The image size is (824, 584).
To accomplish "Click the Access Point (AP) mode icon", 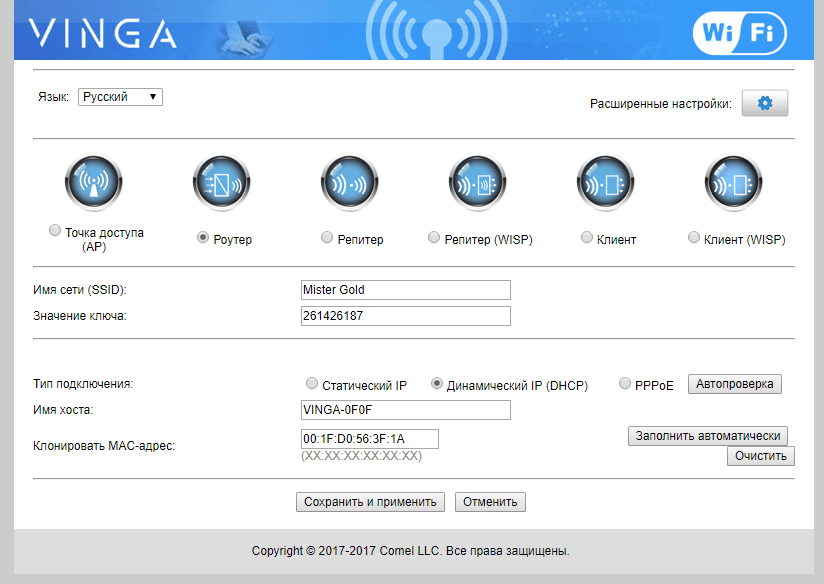I will [x=93, y=184].
